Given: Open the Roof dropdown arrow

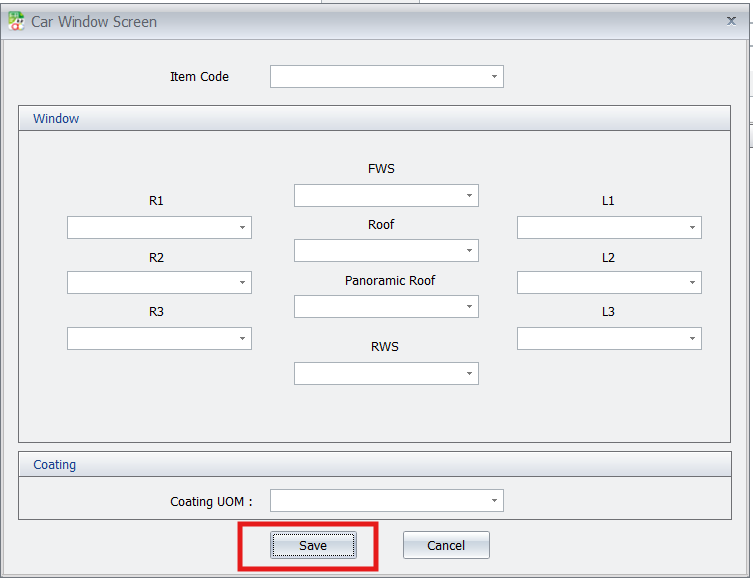Looking at the screenshot, I should [x=469, y=250].
